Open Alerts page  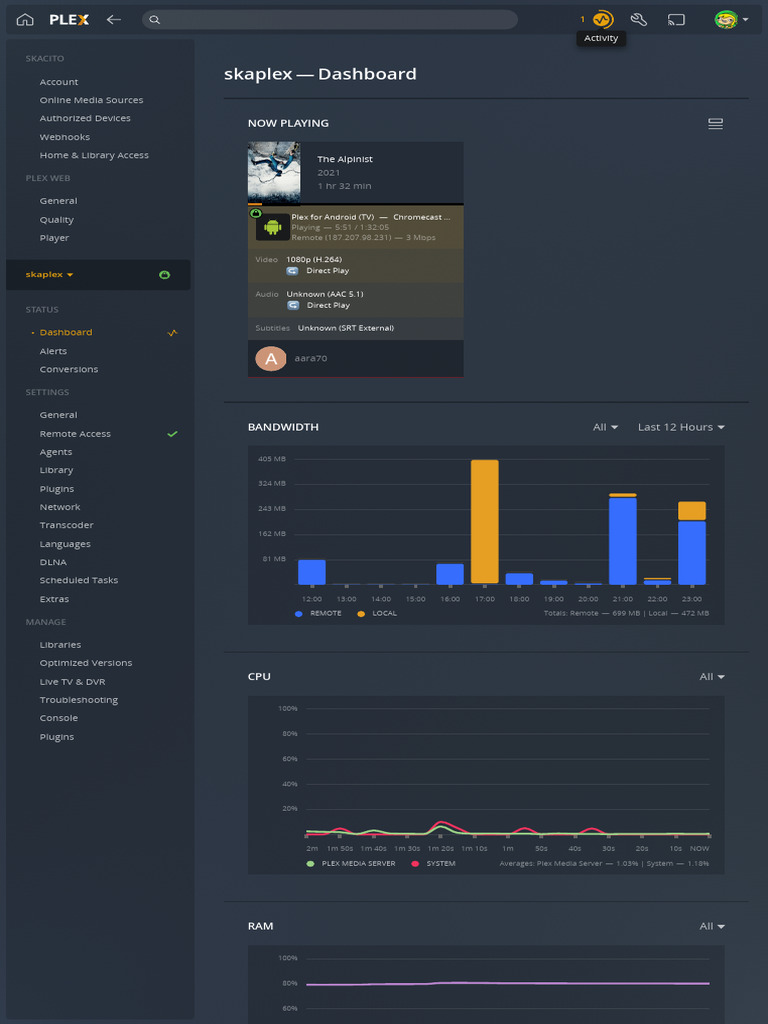coord(53,351)
